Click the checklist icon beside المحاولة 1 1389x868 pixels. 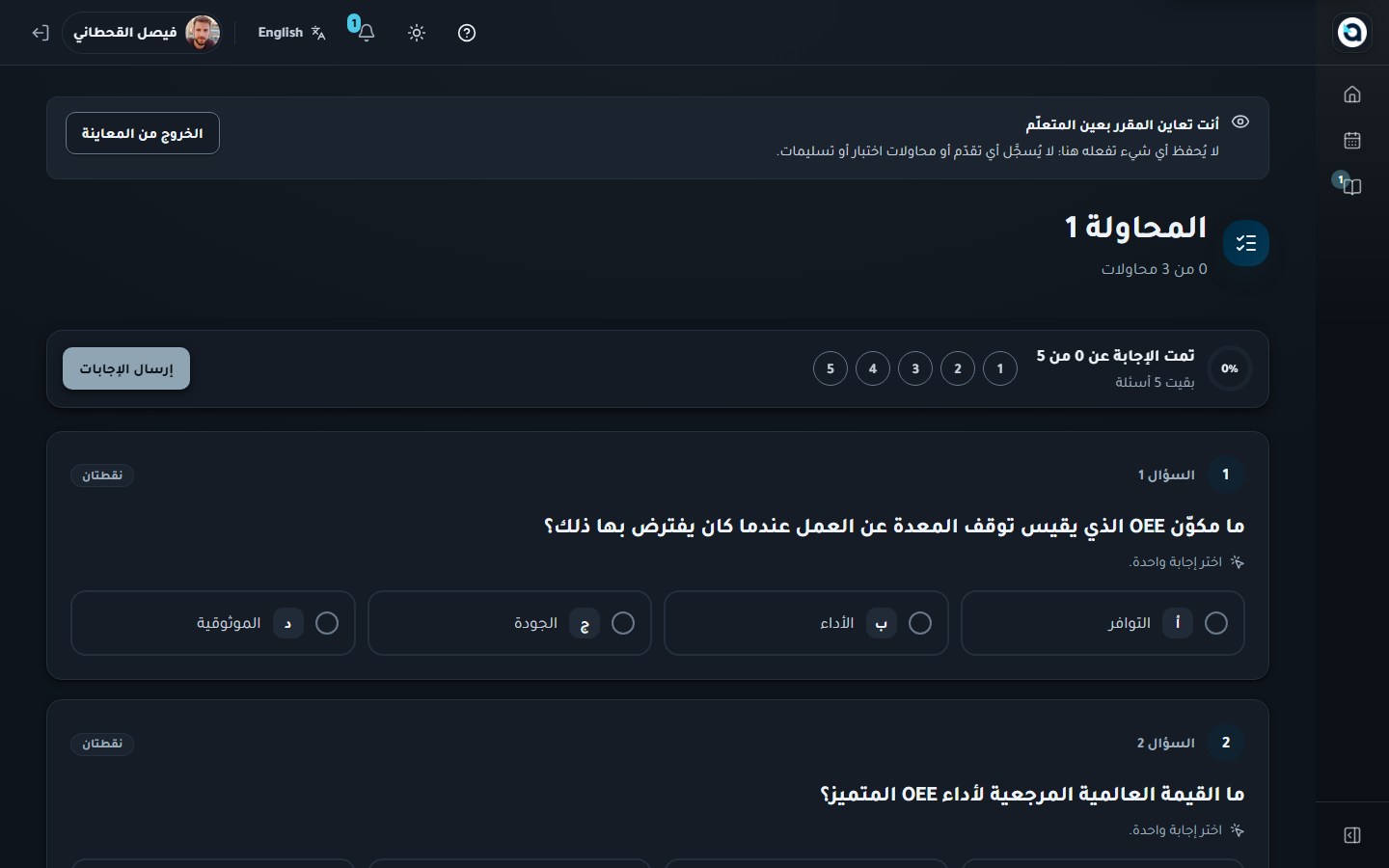1246,243
